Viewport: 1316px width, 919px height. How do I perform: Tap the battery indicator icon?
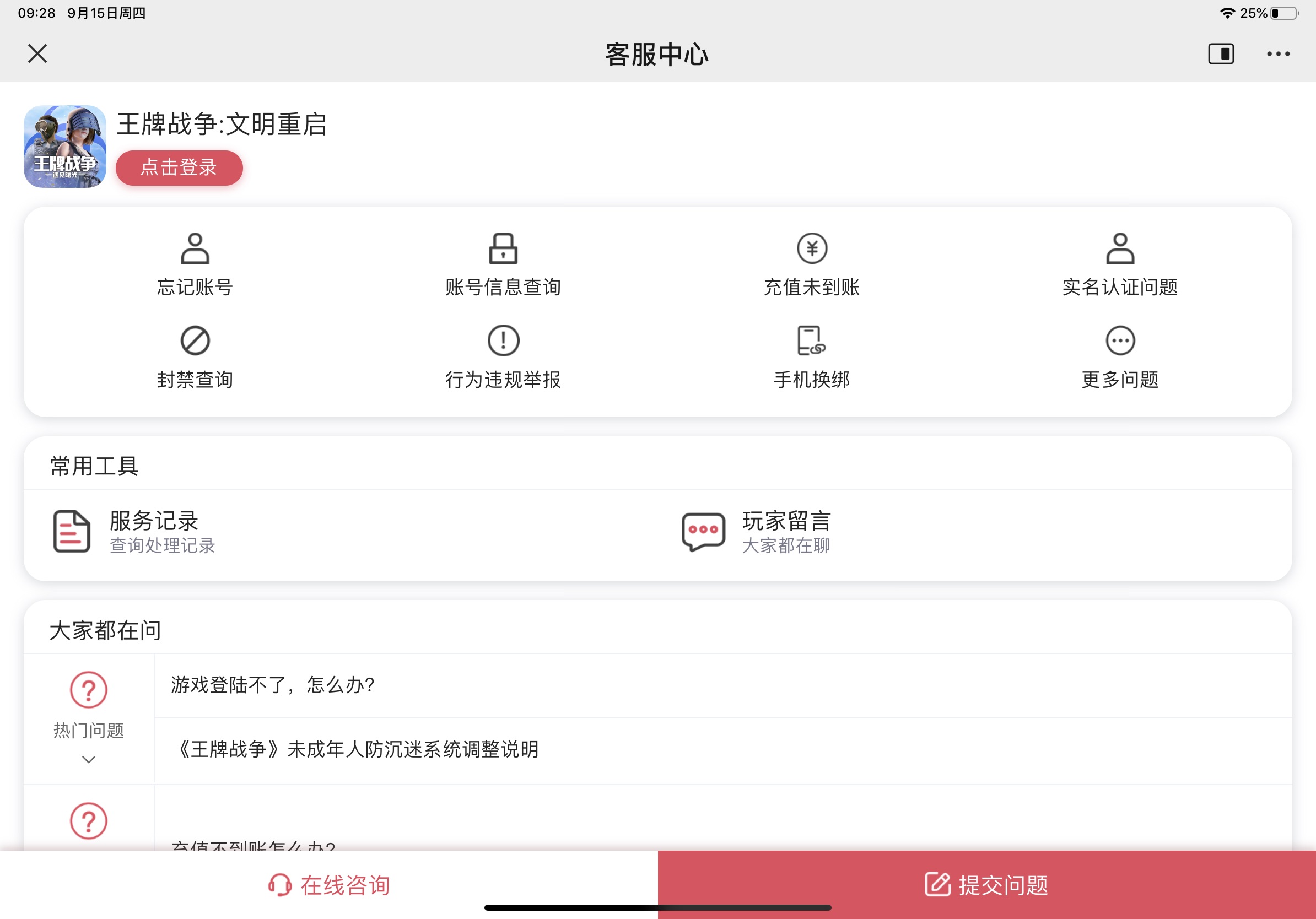(x=1285, y=13)
